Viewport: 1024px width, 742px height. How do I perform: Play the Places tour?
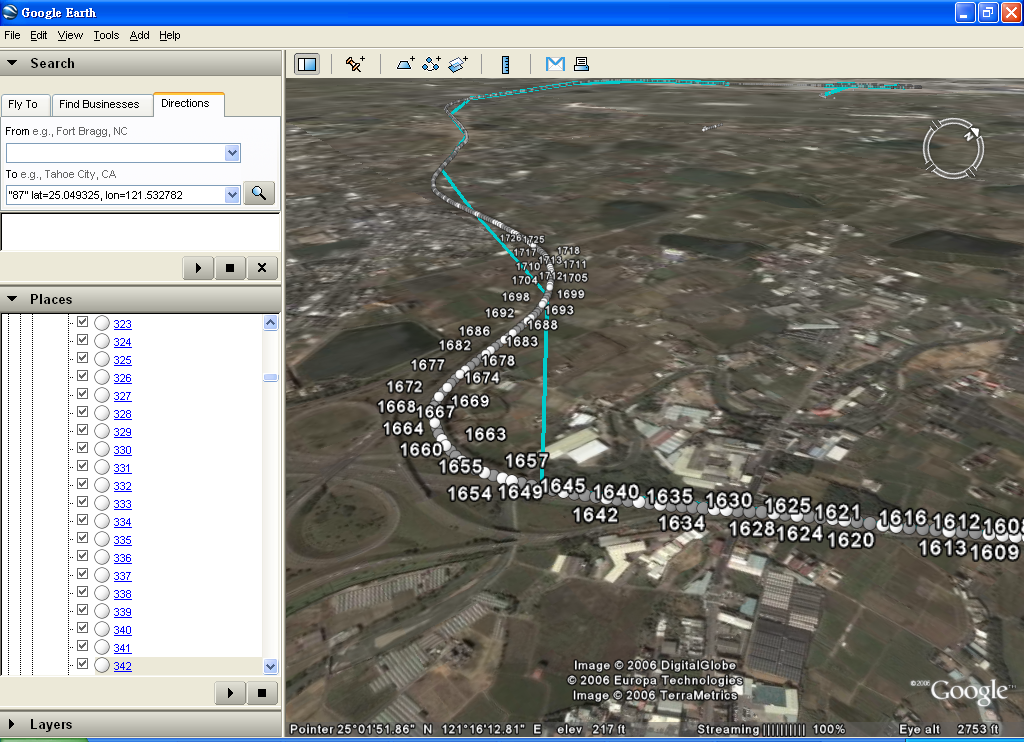(230, 693)
